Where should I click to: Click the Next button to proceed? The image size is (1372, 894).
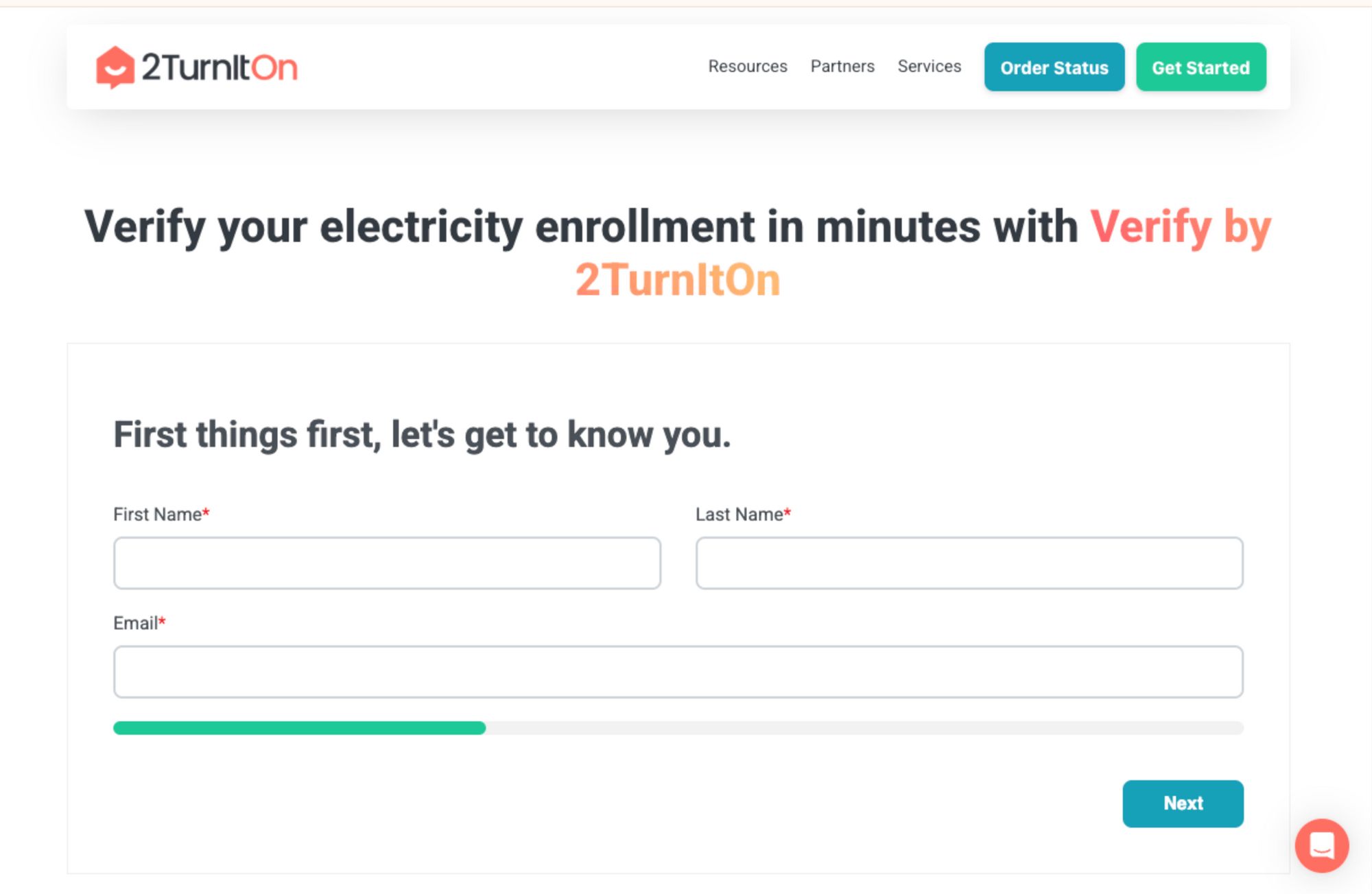(1184, 803)
